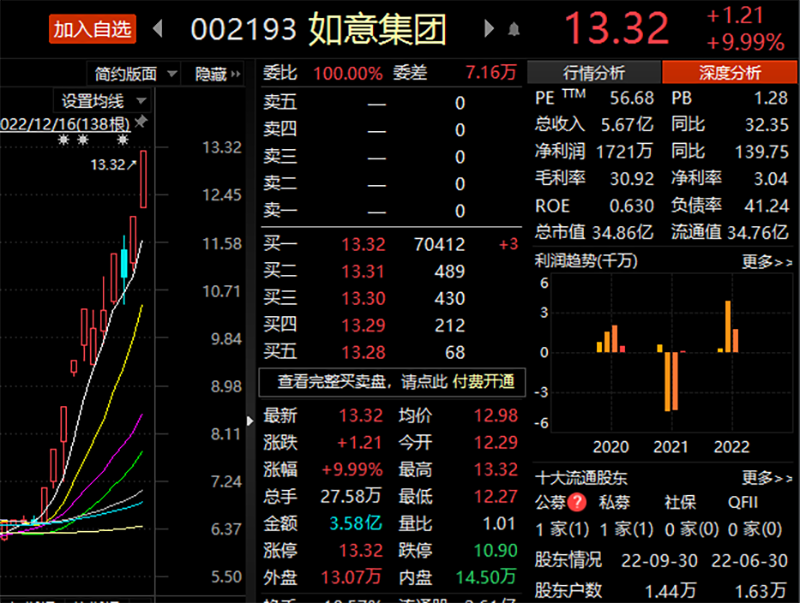
Task: Click the 隐藏 panel toggle
Action: (217, 74)
